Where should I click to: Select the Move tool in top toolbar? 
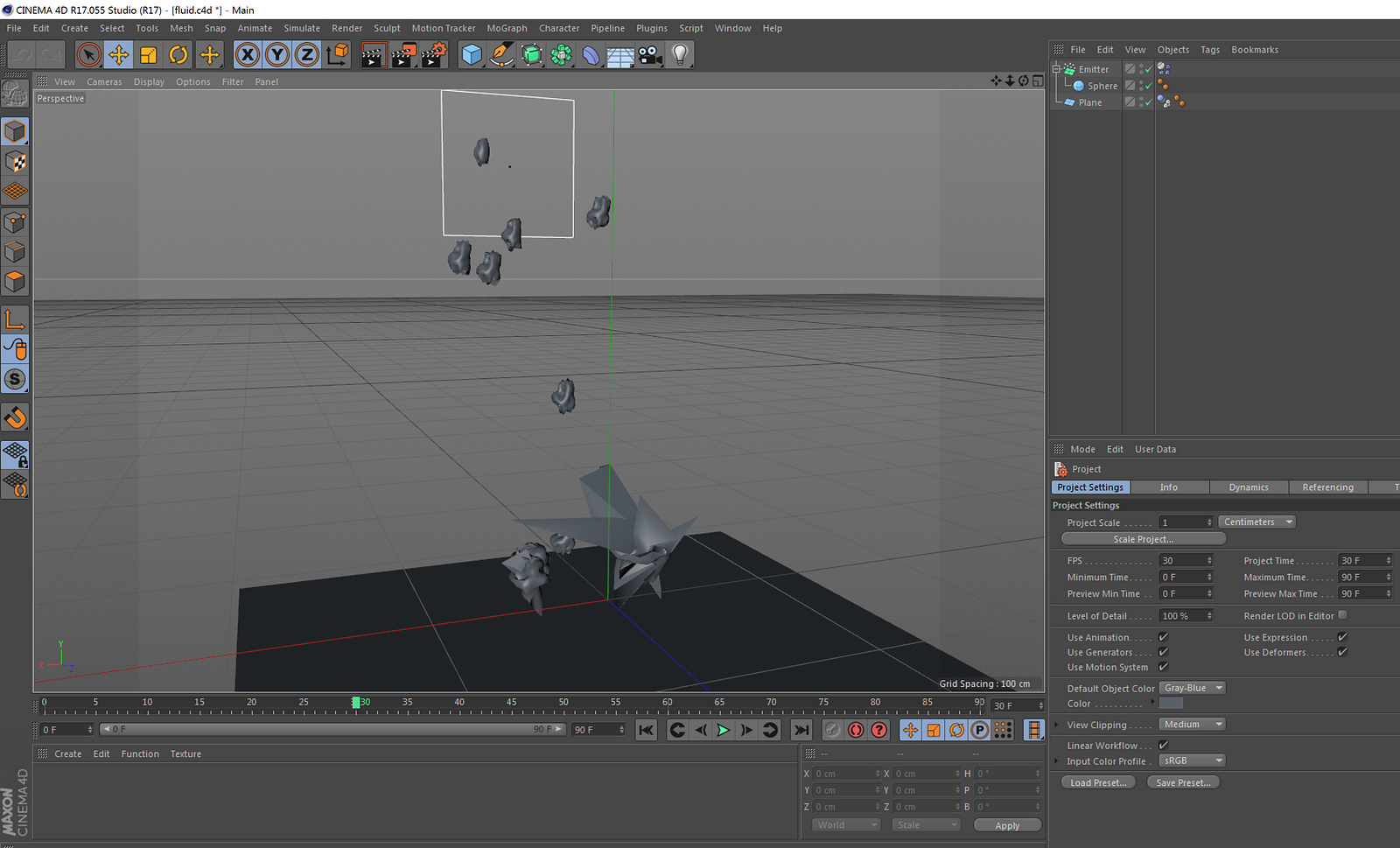tap(118, 55)
